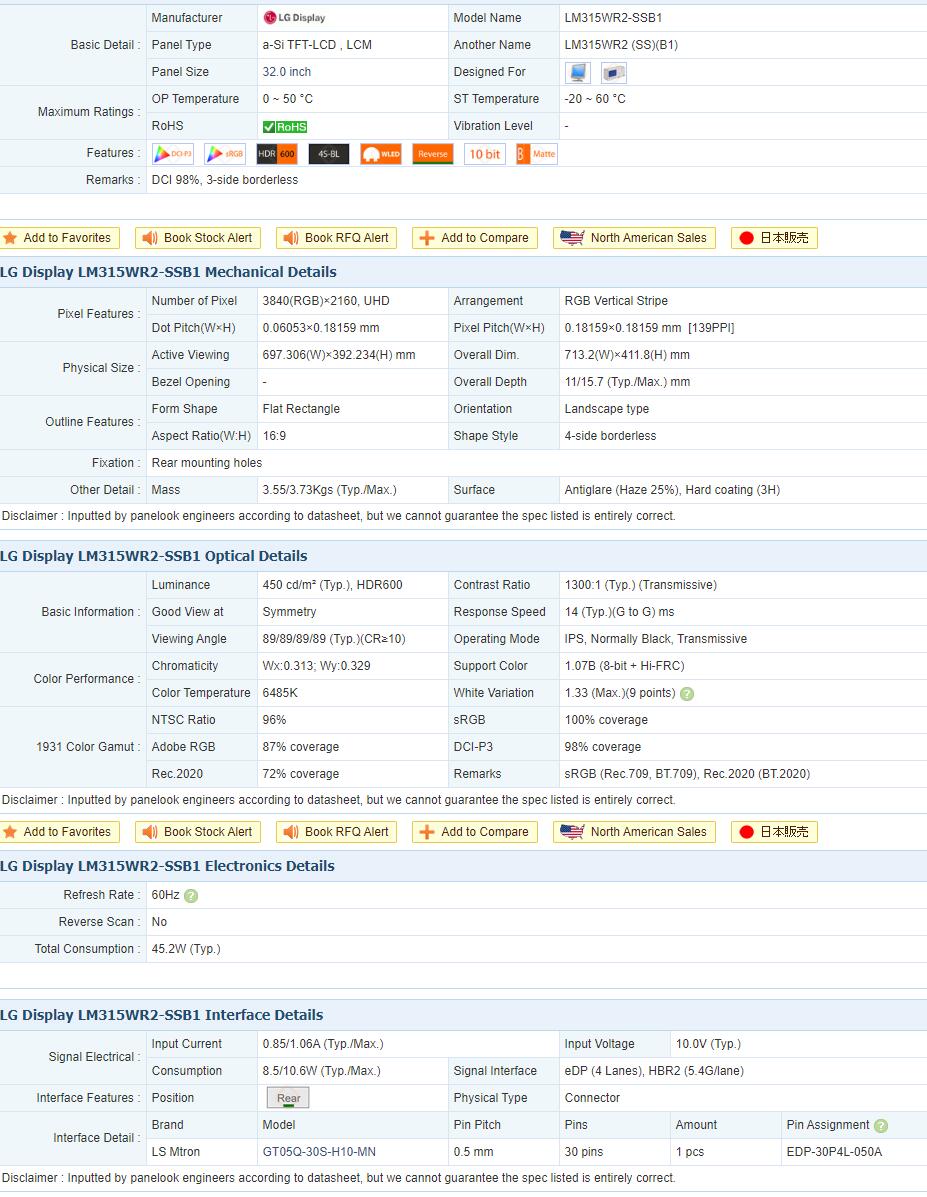The height and width of the screenshot is (1197, 927).
Task: Click the 45.2W total consumption value
Action: click(186, 949)
